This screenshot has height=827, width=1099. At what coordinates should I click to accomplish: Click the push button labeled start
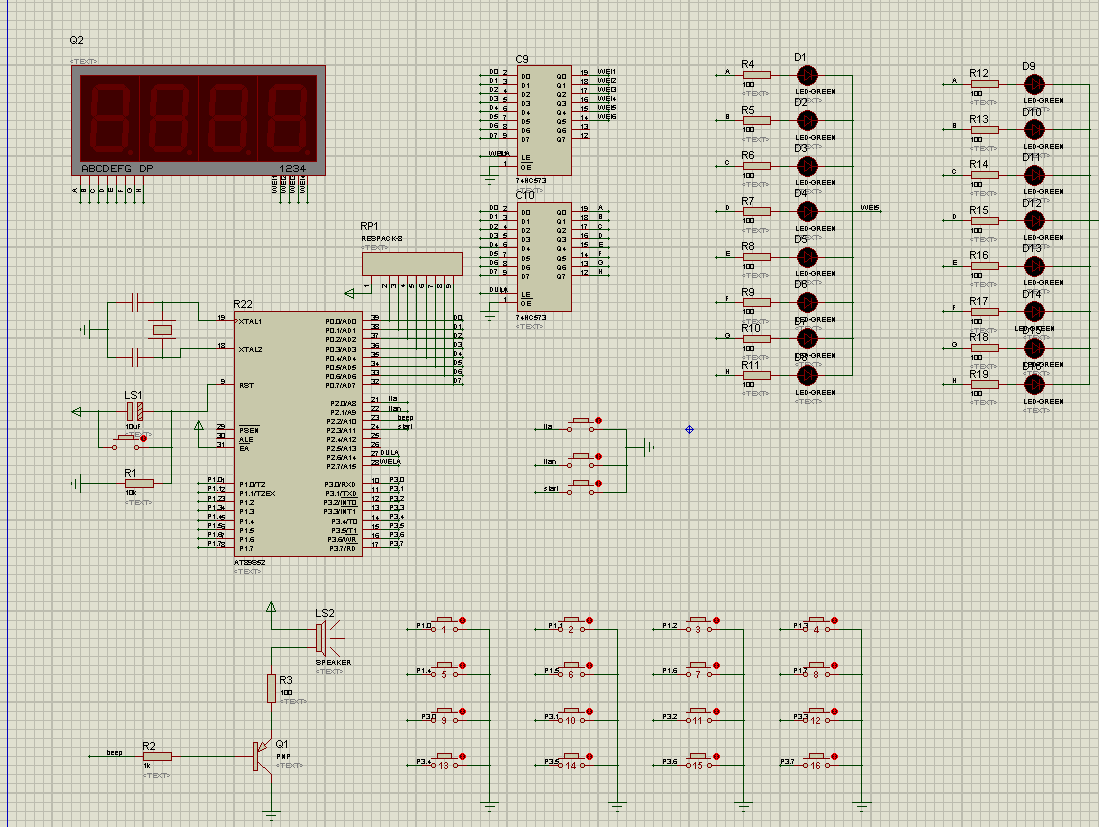(x=580, y=488)
